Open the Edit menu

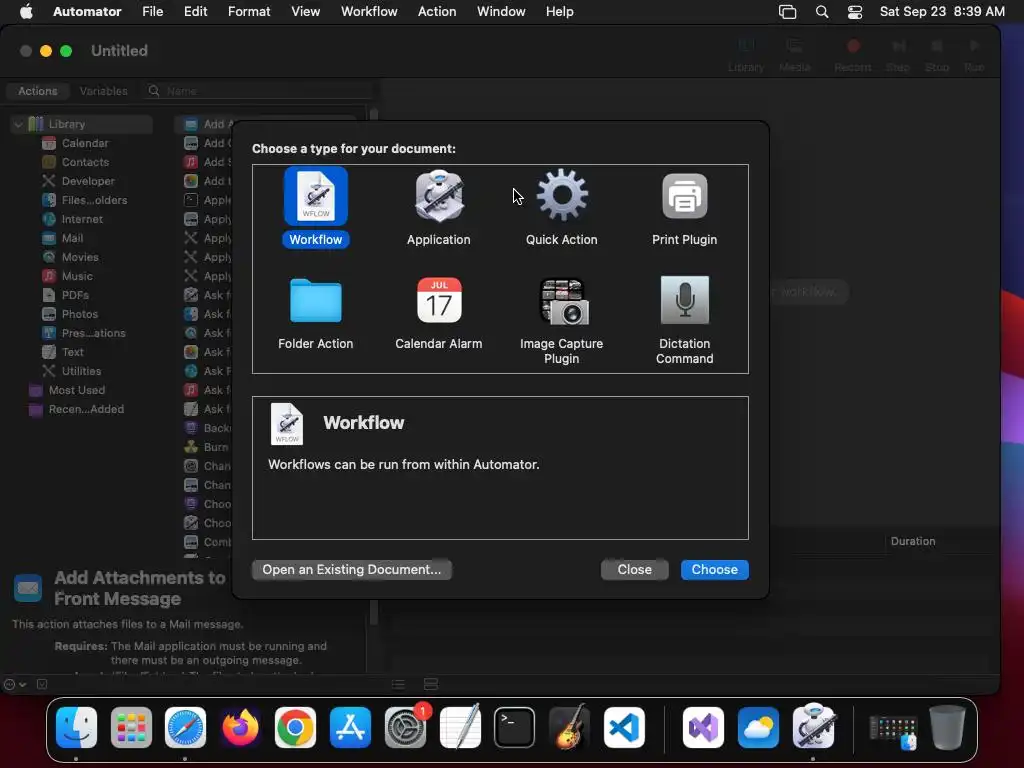click(195, 11)
